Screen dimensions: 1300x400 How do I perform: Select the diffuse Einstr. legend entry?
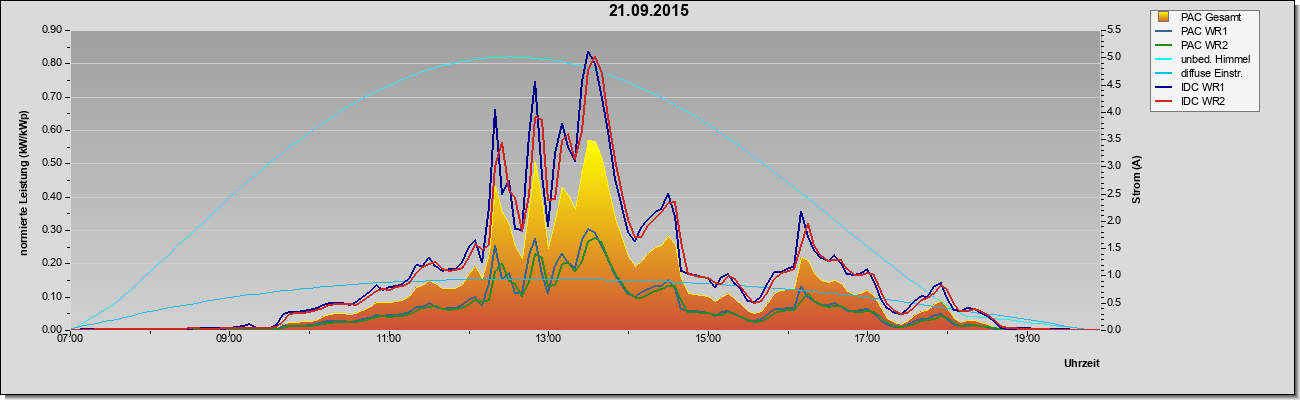click(1203, 74)
